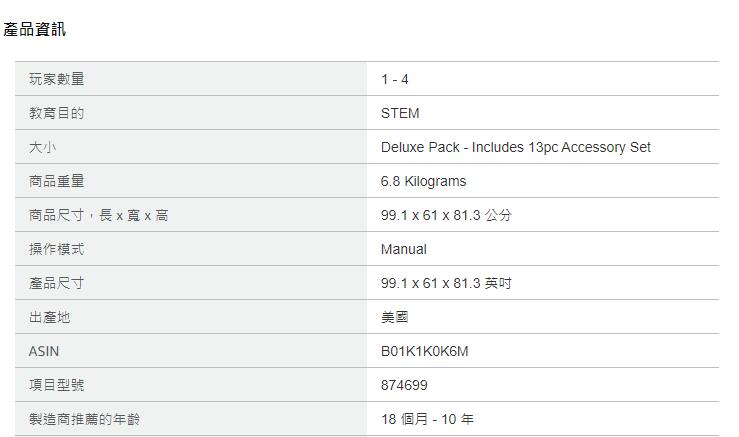Click the 商品尺寸，長 x 寬 x 高 label
Image resolution: width=739 pixels, height=437 pixels.
click(x=99, y=215)
